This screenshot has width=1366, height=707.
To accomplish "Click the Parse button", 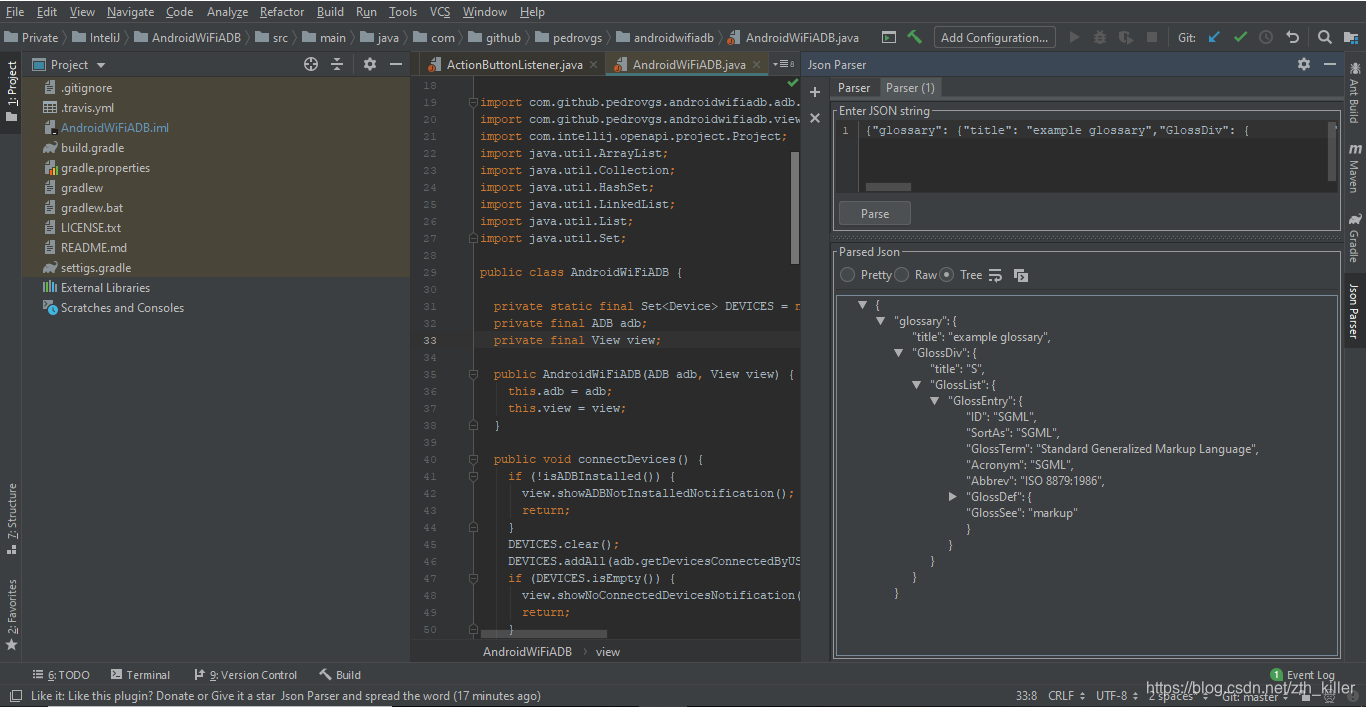I will pyautogui.click(x=875, y=214).
